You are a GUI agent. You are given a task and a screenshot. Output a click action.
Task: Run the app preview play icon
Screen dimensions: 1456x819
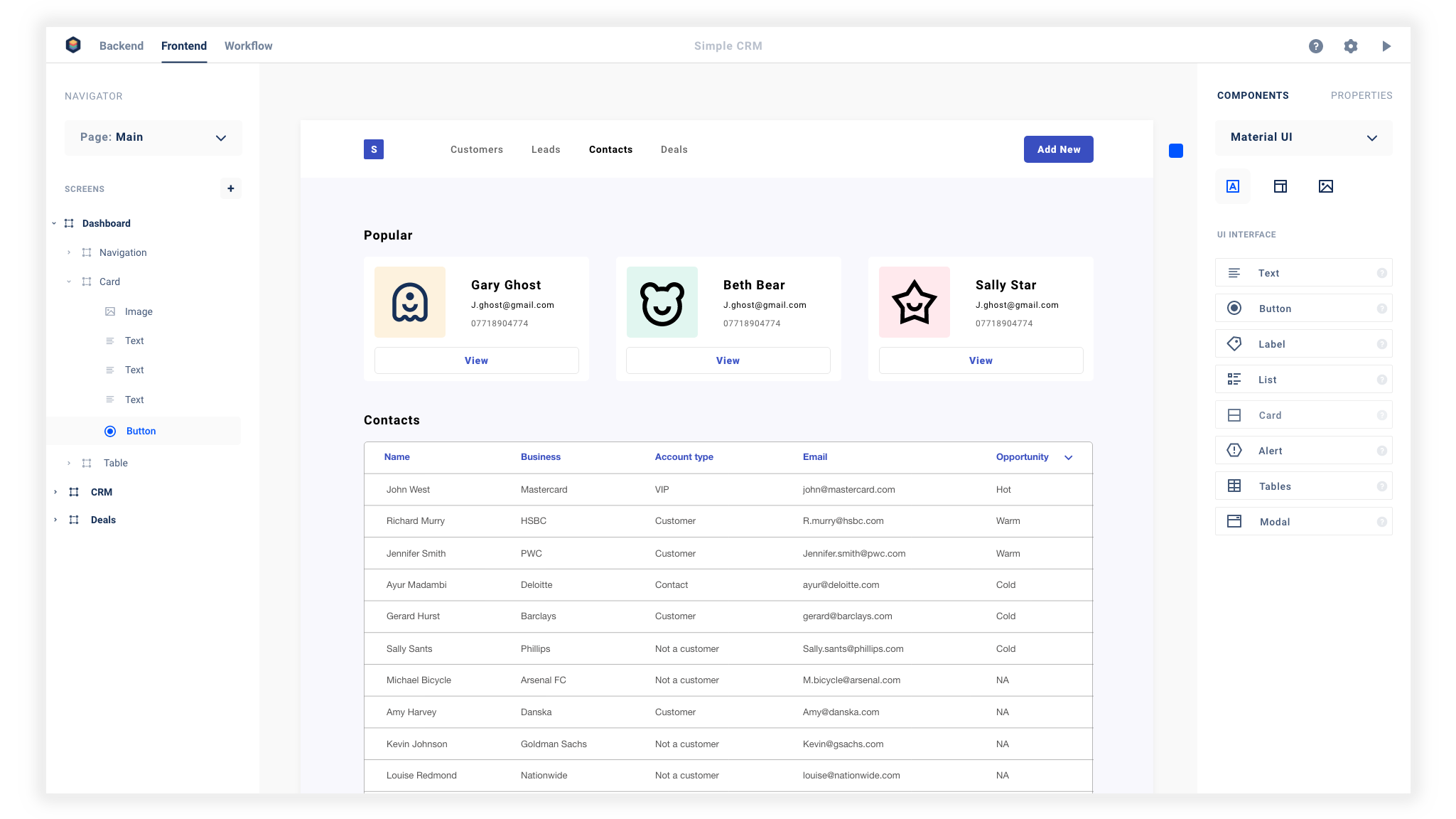click(1386, 46)
